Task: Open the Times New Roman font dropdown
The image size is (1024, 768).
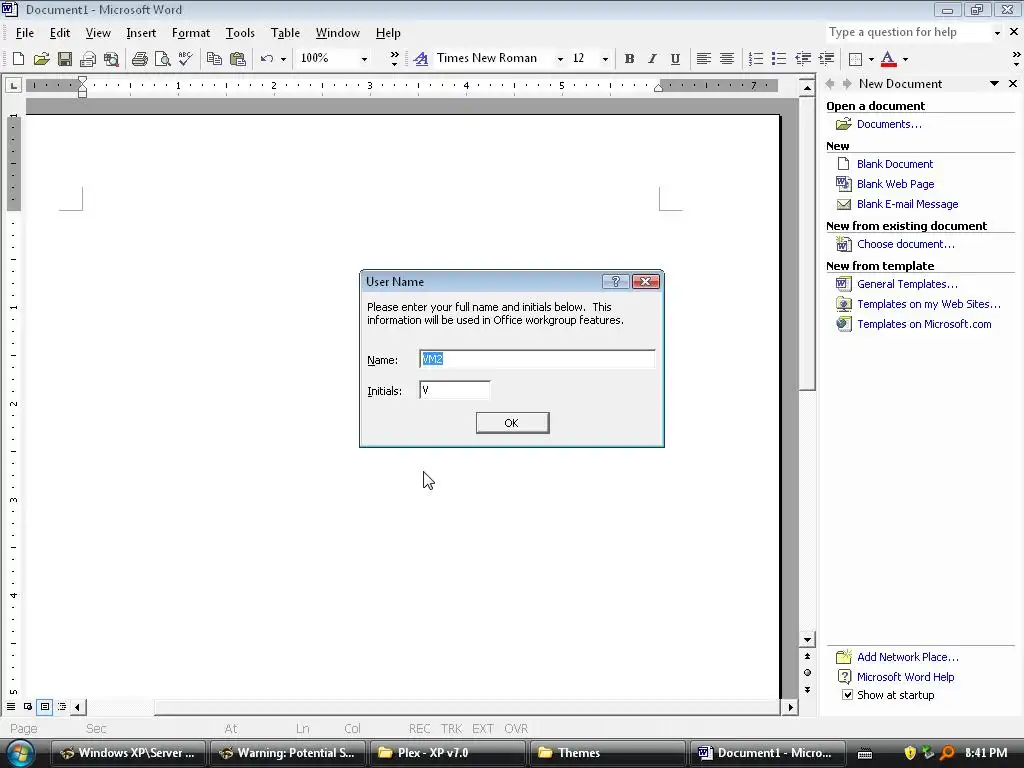Action: (560, 59)
